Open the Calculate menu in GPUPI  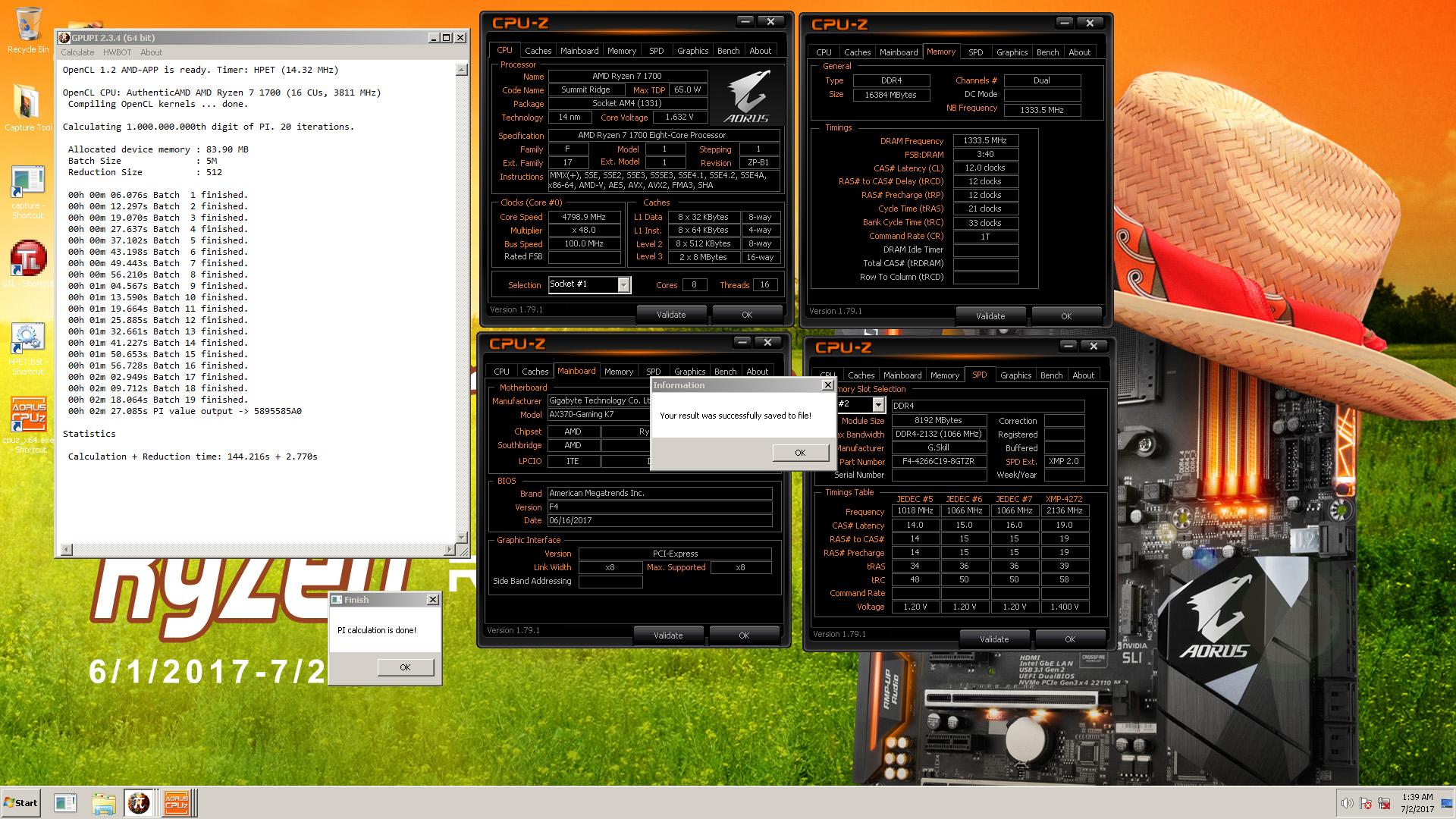[77, 52]
